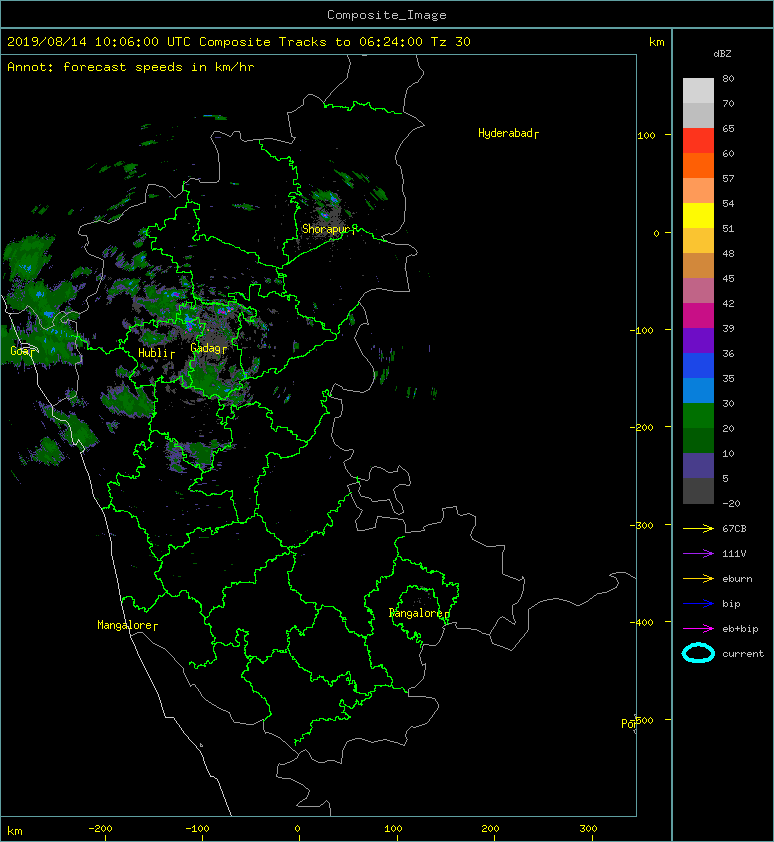774x842 pixels.
Task: Click the 2019/08/14 10:06:00 UTC timestamp
Action: [99, 42]
